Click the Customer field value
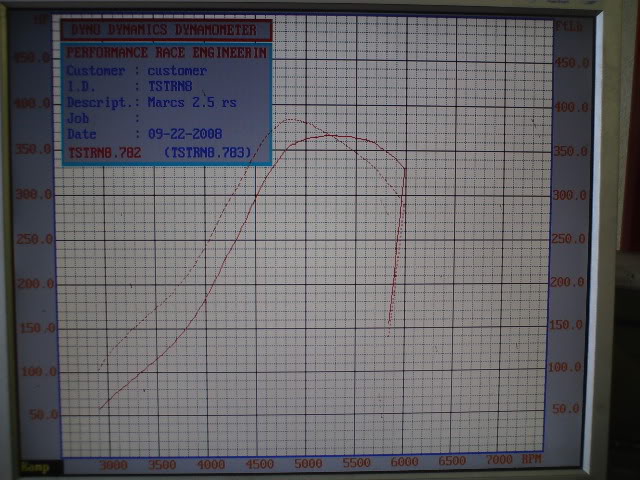Screen dimensions: 640x480 click(177, 71)
